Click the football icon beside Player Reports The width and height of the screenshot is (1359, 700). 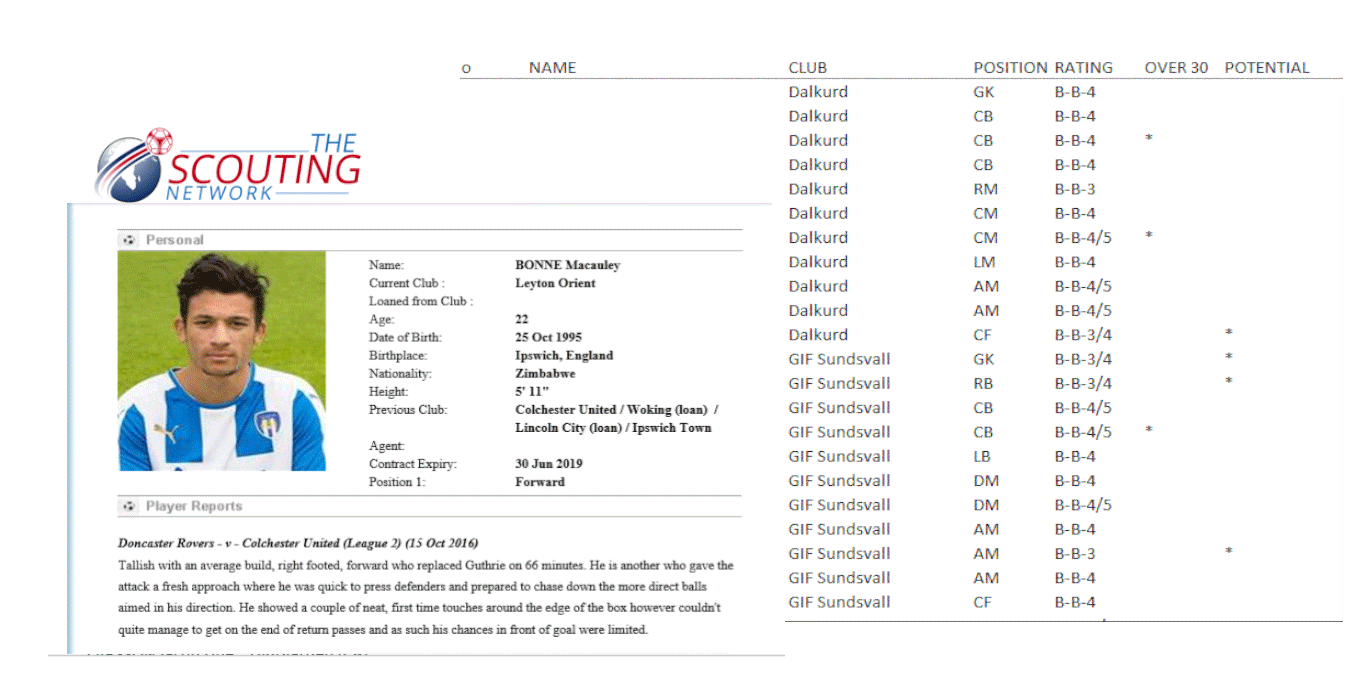129,507
